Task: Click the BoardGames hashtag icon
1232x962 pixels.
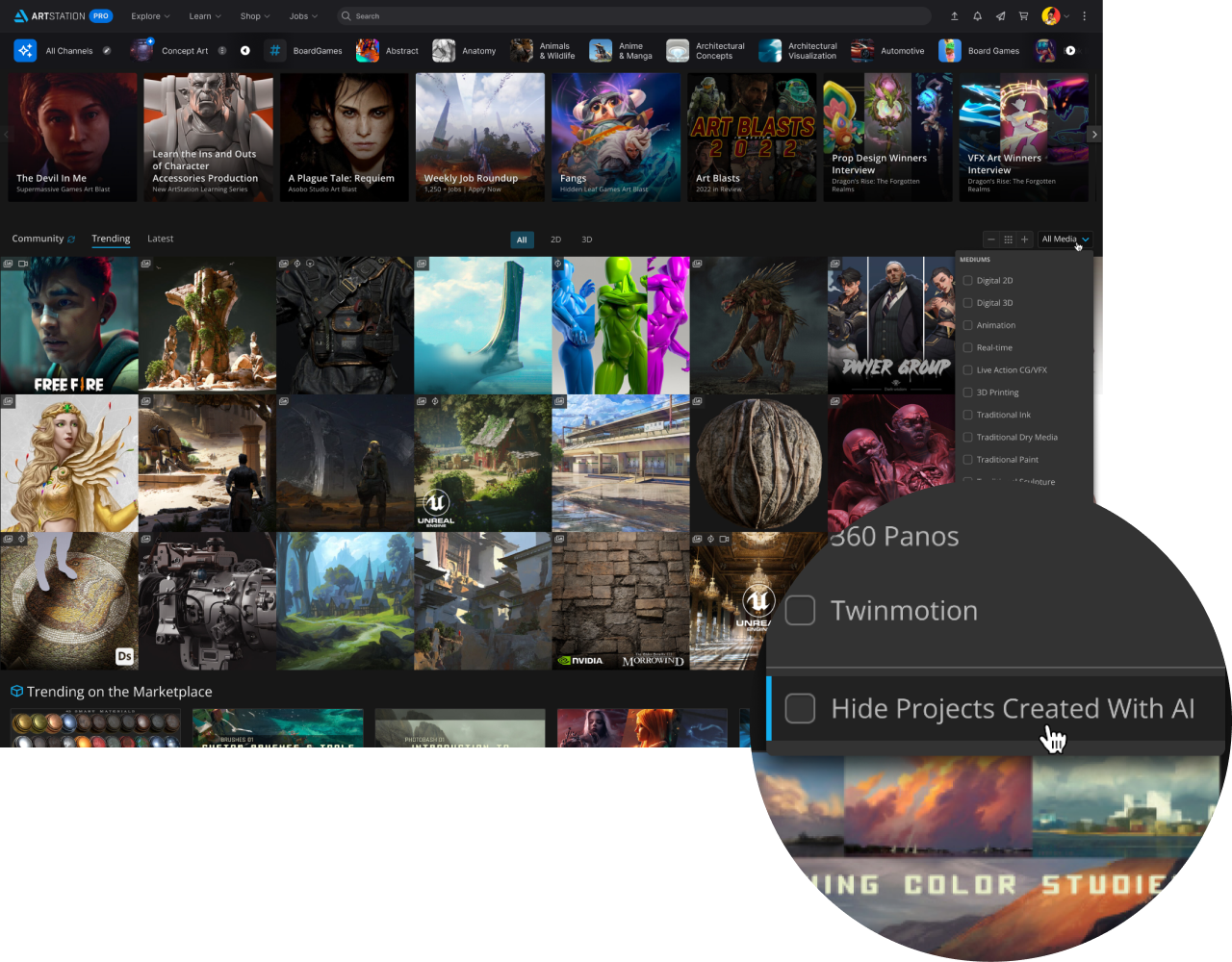Action: [275, 50]
